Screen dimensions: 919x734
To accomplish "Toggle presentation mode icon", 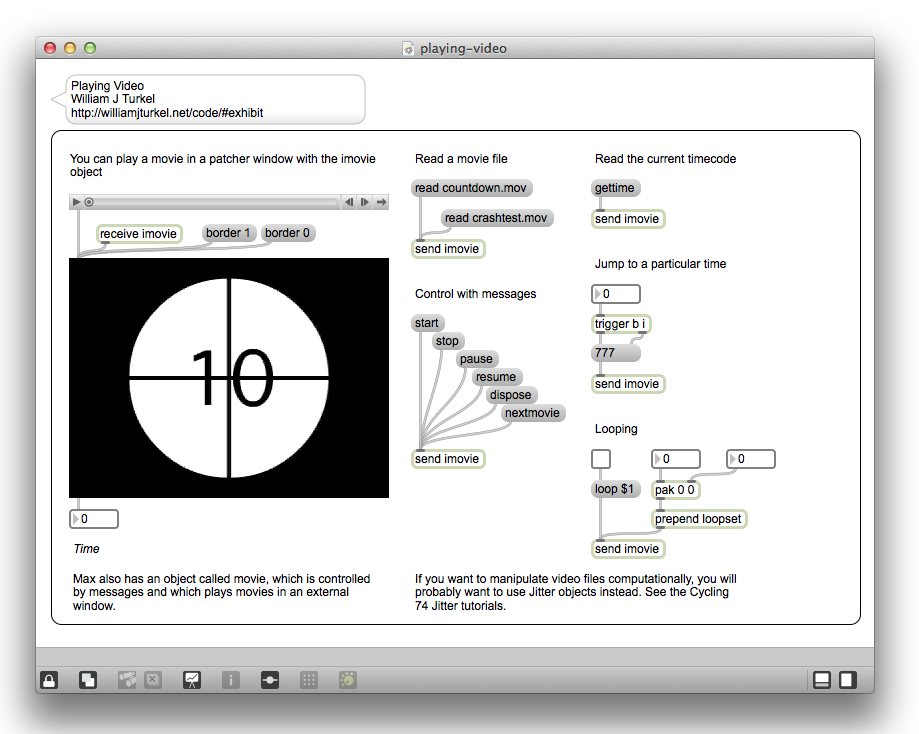I will point(191,680).
